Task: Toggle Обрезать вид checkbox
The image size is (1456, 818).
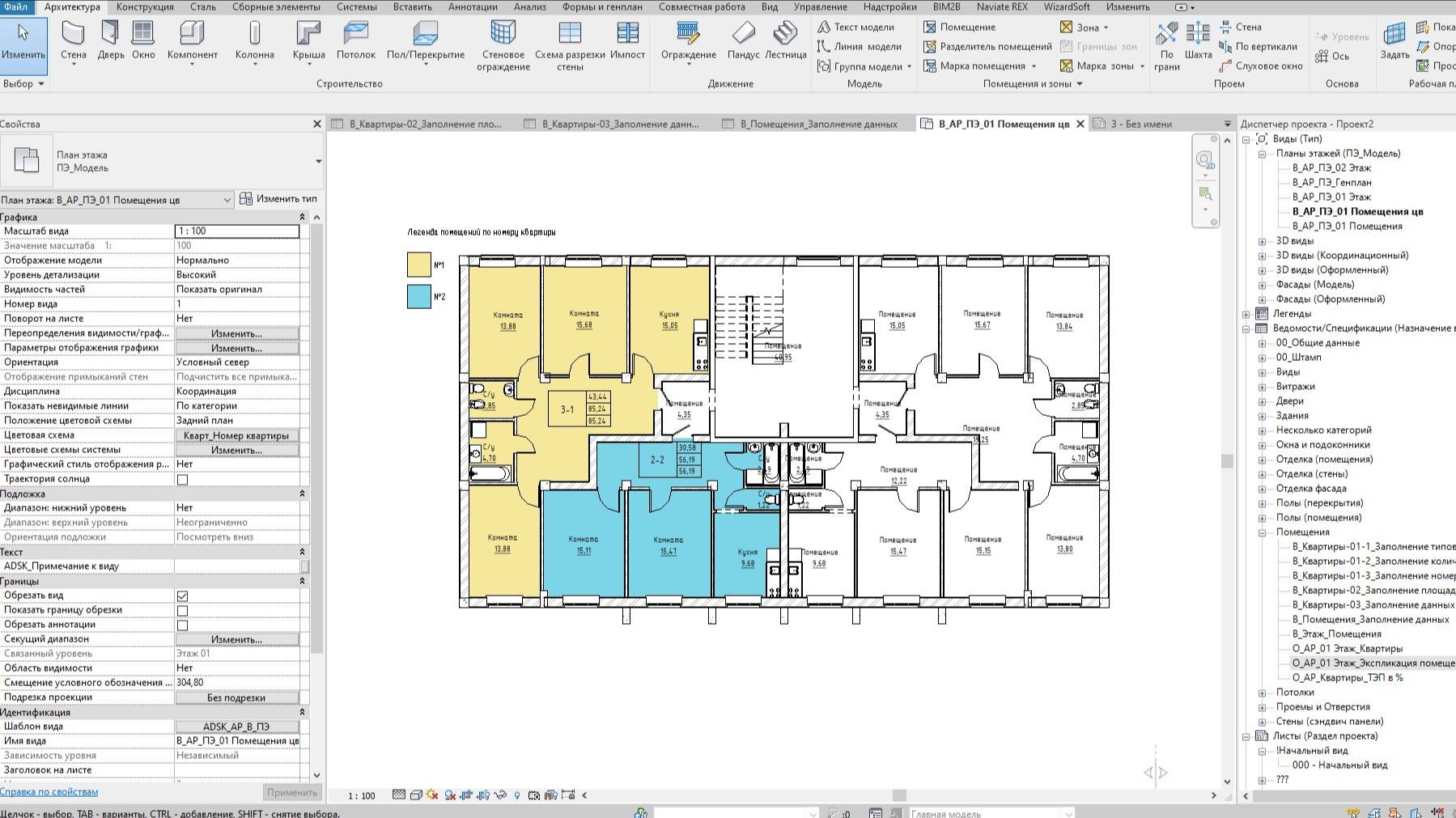Action: click(182, 595)
